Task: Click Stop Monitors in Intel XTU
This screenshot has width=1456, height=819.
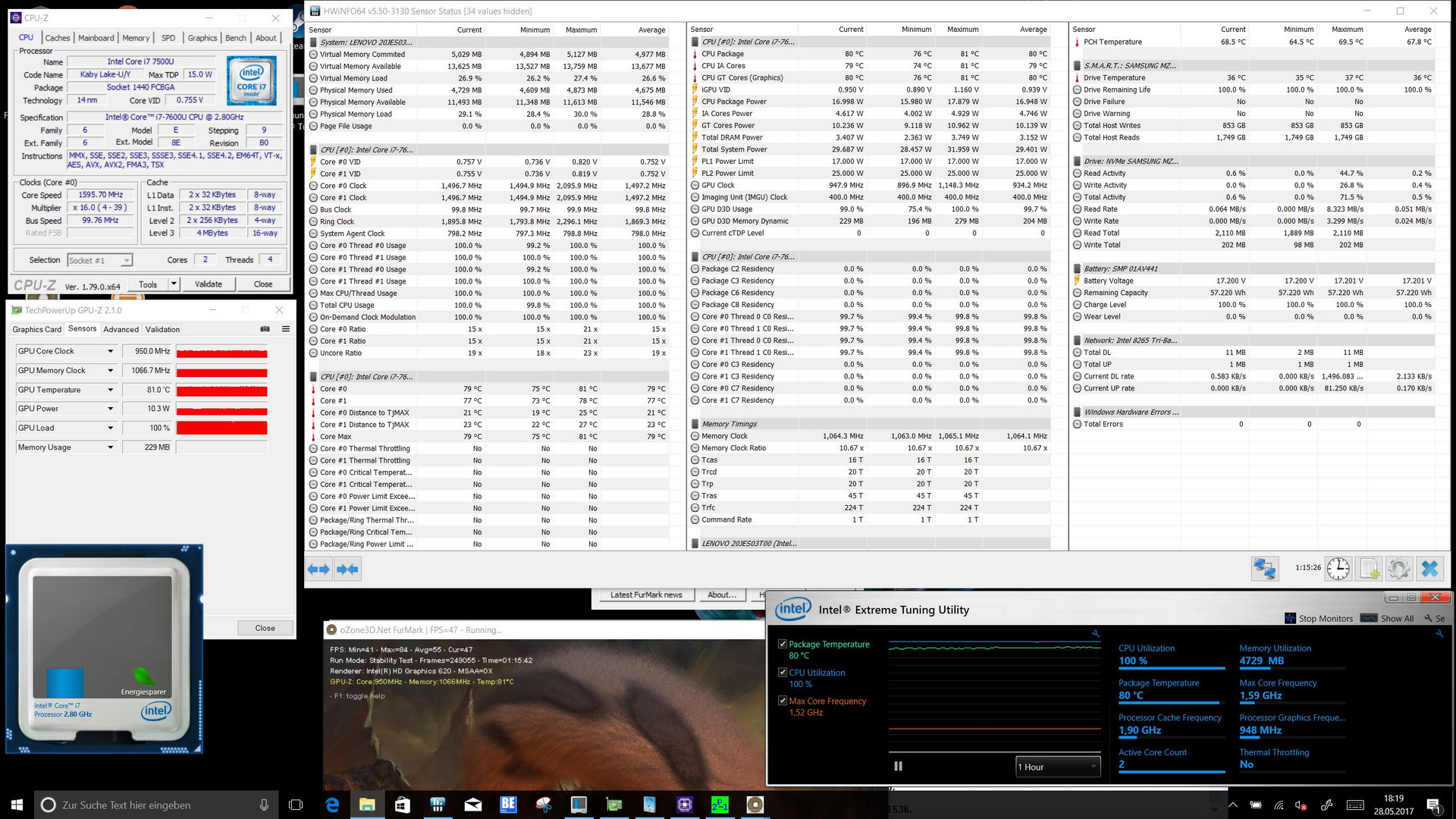Action: click(x=1319, y=618)
